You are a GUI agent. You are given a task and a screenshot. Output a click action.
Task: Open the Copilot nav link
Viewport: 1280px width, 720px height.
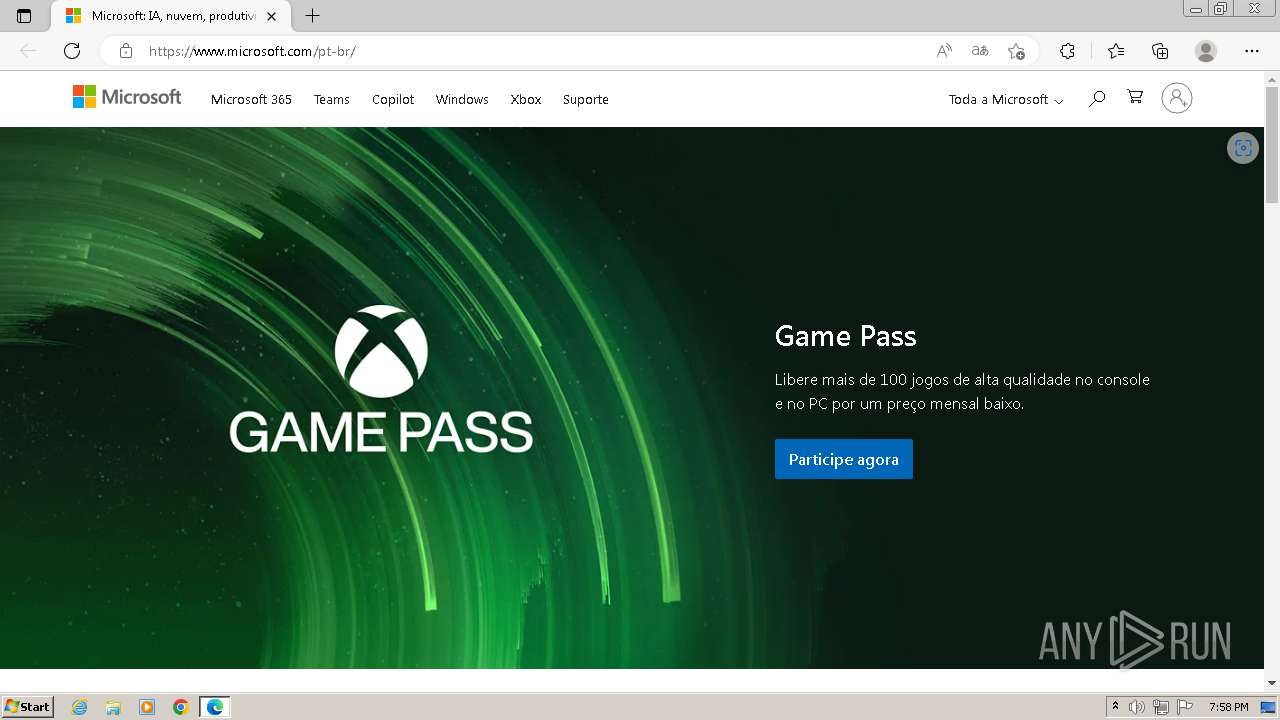(x=393, y=99)
